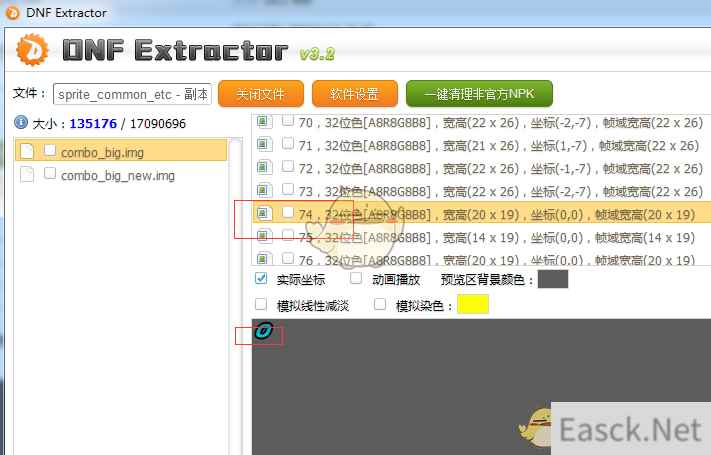Screen dimensions: 711x455
Task: Uncheck the 实际坐标 option
Action: [261, 278]
